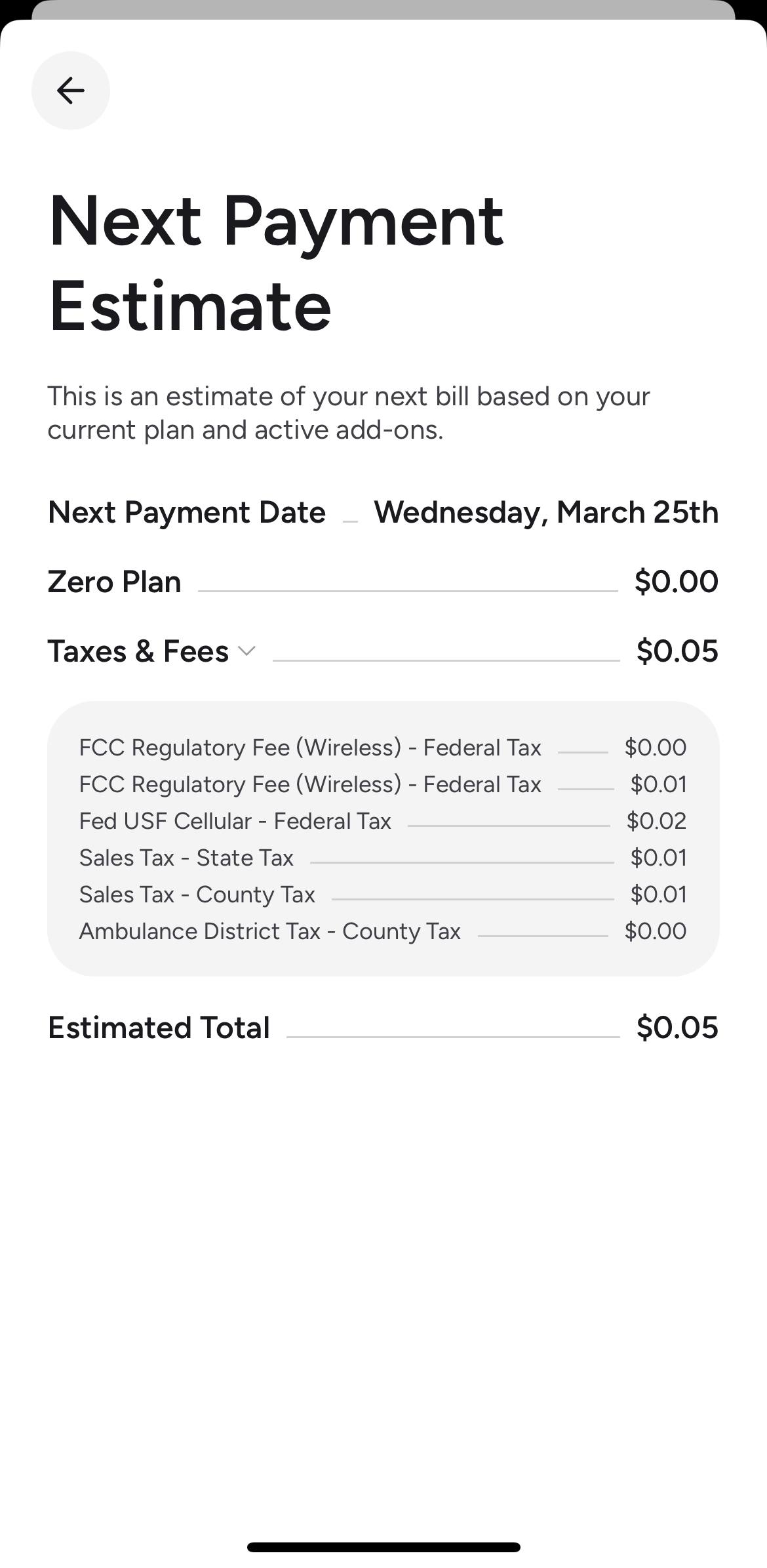767x1568 pixels.
Task: Tap the Next Payment Estimate heading
Action: (x=275, y=262)
